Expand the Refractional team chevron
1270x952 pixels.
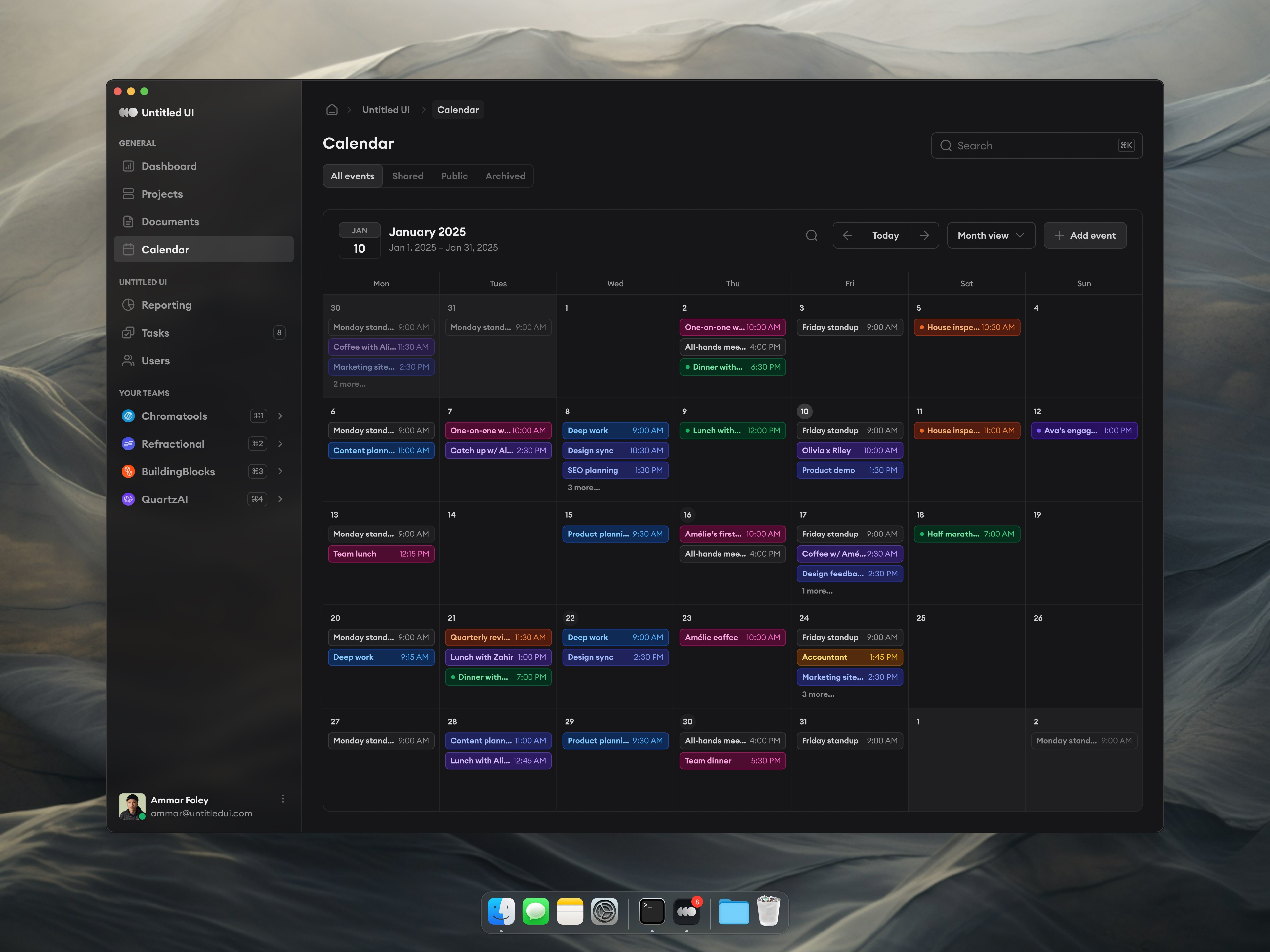[280, 444]
